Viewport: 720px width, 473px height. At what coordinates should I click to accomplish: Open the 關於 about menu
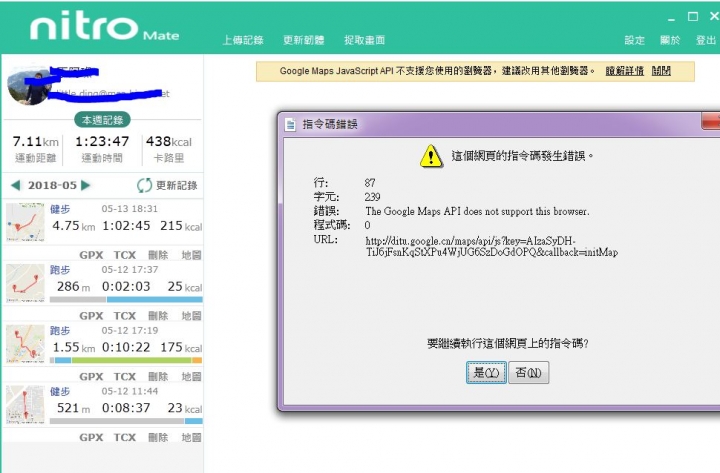[x=670, y=40]
